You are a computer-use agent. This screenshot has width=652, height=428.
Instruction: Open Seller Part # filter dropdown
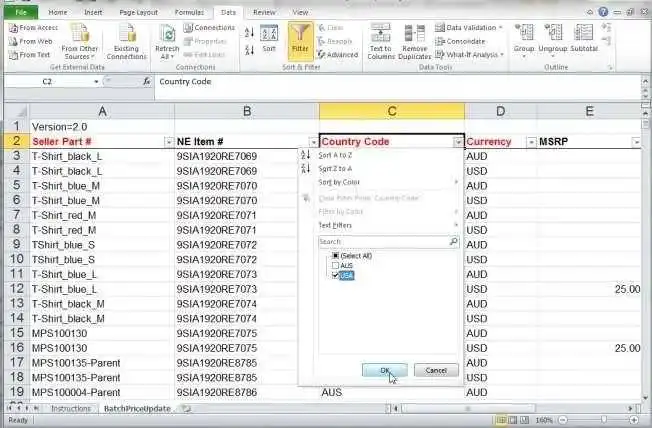pos(168,142)
